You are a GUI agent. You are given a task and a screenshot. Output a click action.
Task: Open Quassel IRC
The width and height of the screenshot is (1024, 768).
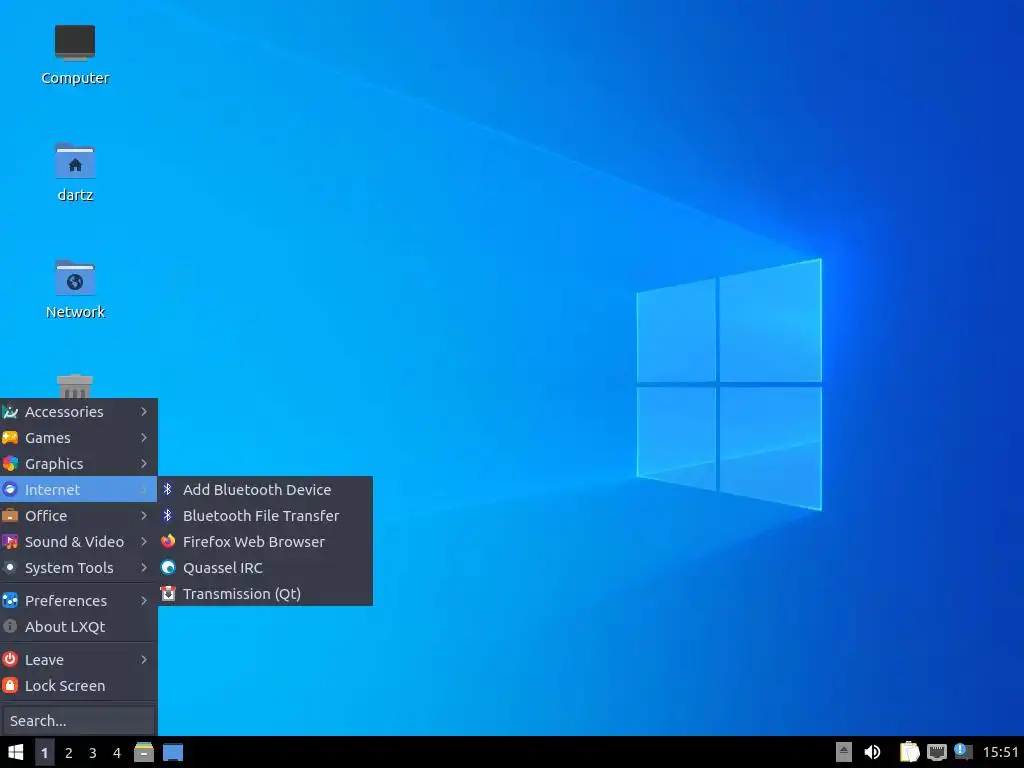tap(265, 568)
